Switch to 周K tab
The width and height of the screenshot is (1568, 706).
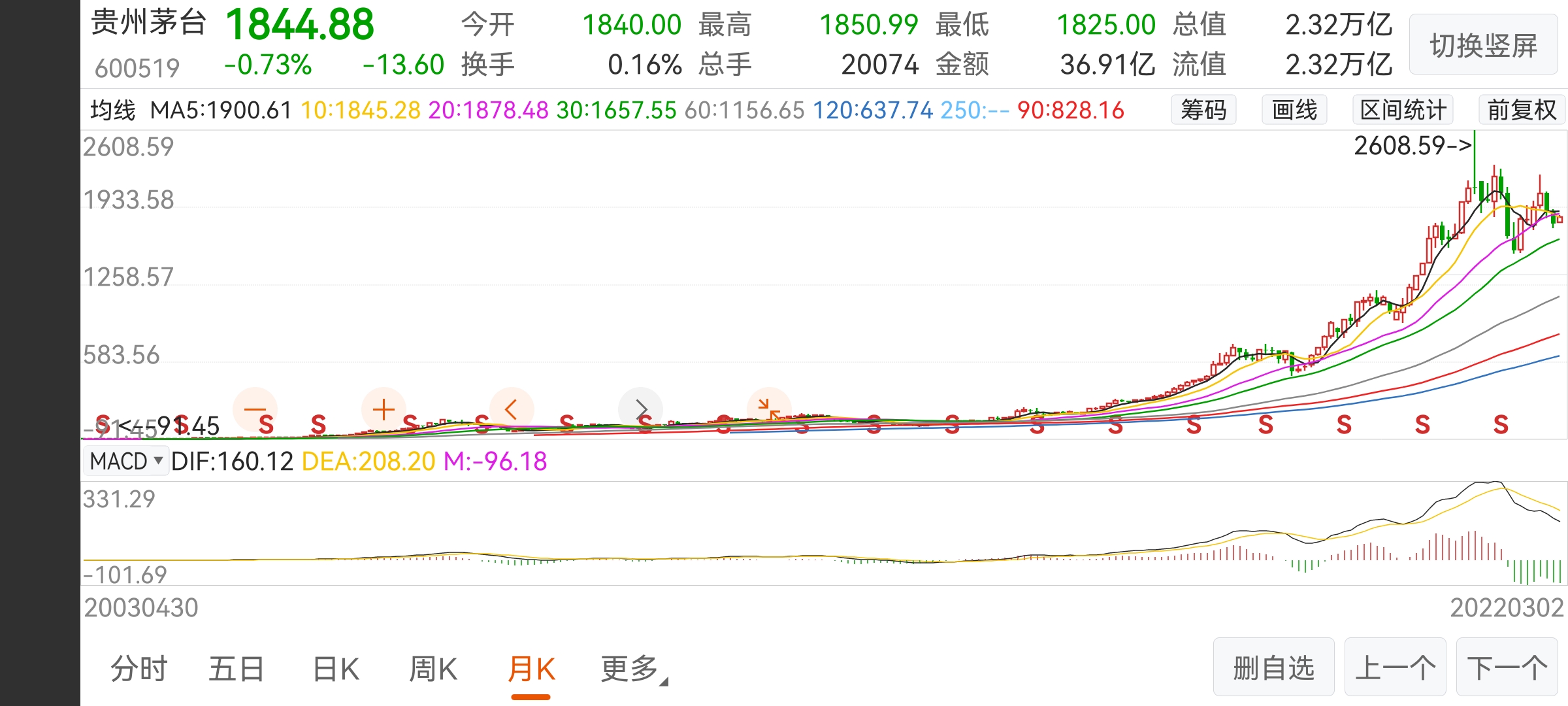point(433,669)
